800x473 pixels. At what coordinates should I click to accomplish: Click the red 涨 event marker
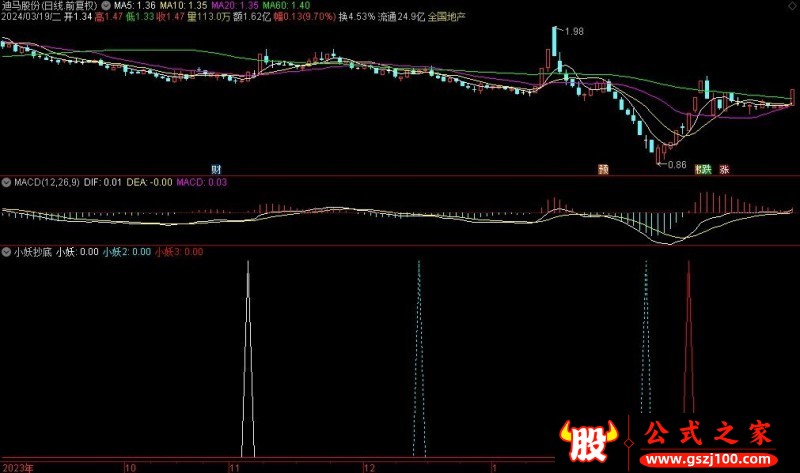point(722,169)
